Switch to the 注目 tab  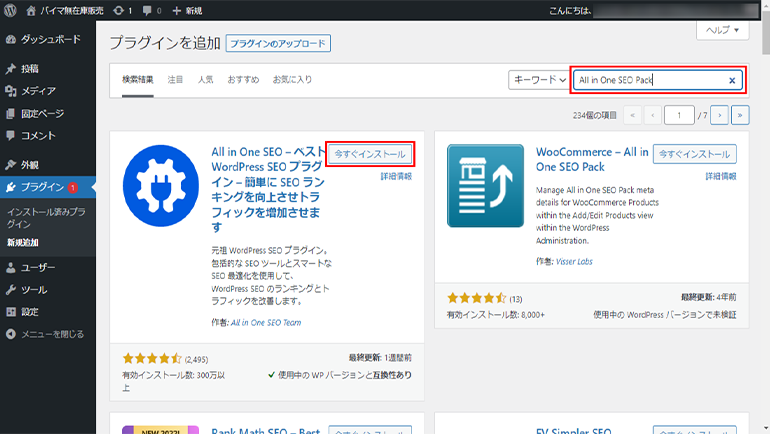coord(175,80)
